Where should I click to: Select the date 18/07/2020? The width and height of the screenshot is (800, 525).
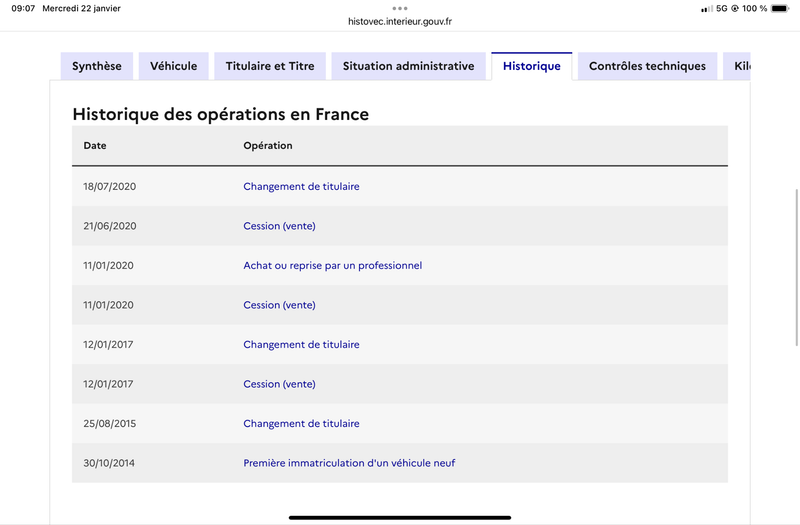pyautogui.click(x=110, y=186)
